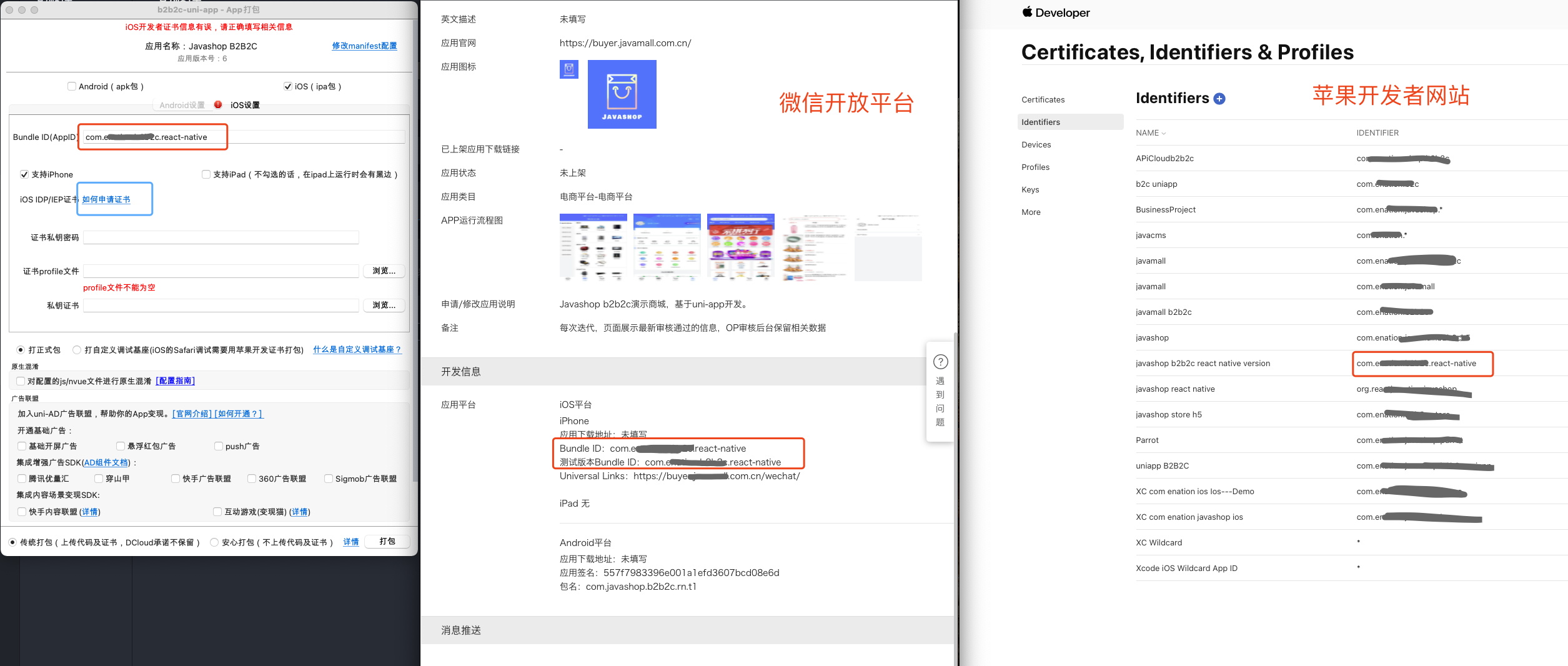
Task: Click the Apple Developer logo
Action: click(1056, 12)
